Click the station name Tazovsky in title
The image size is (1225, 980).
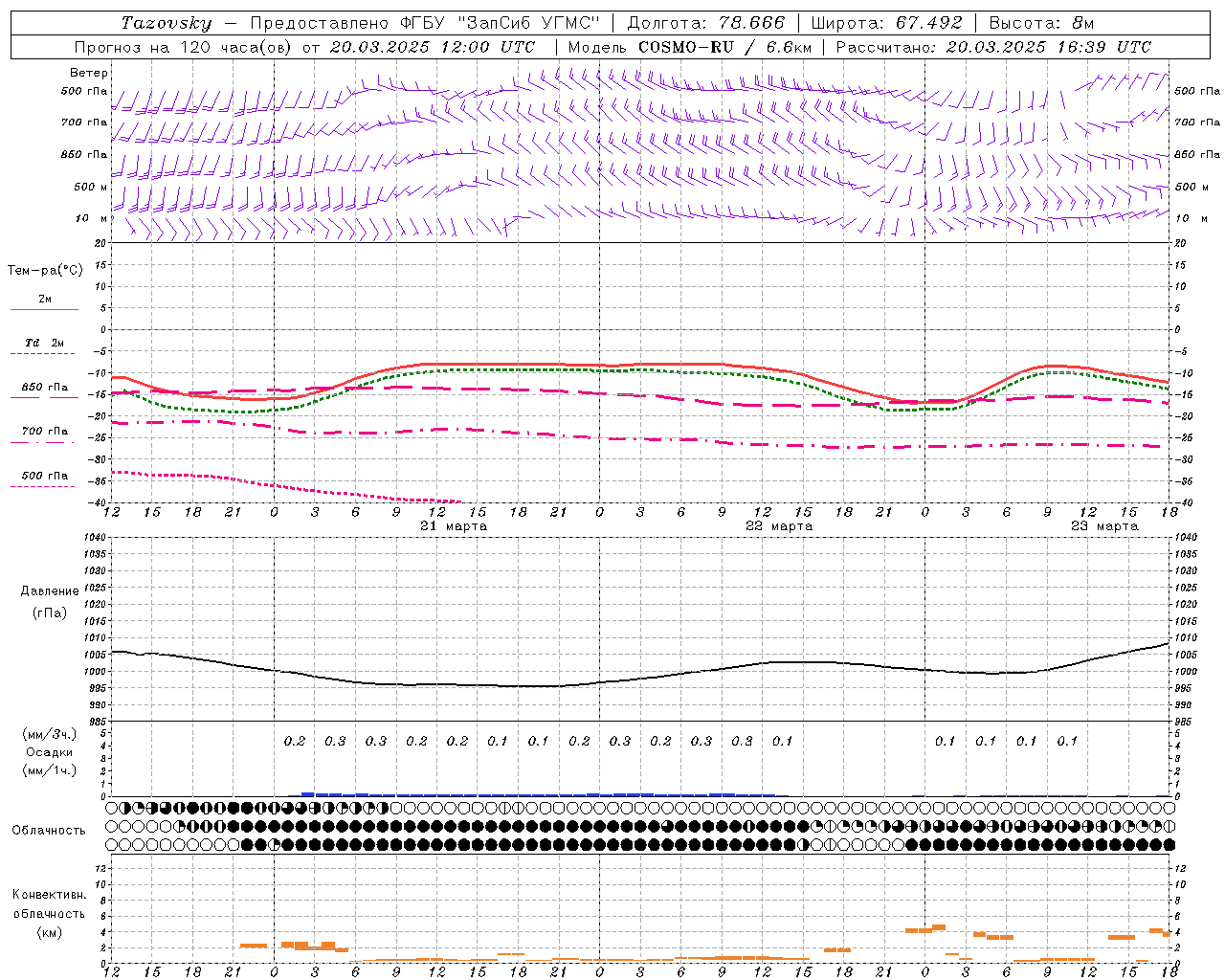click(x=166, y=23)
